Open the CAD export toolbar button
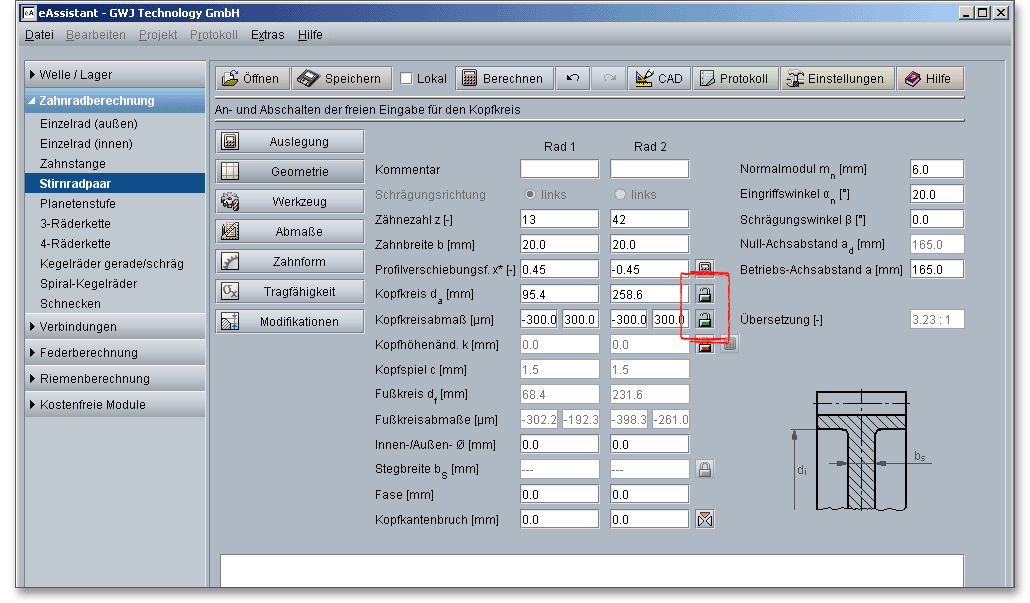 (659, 79)
